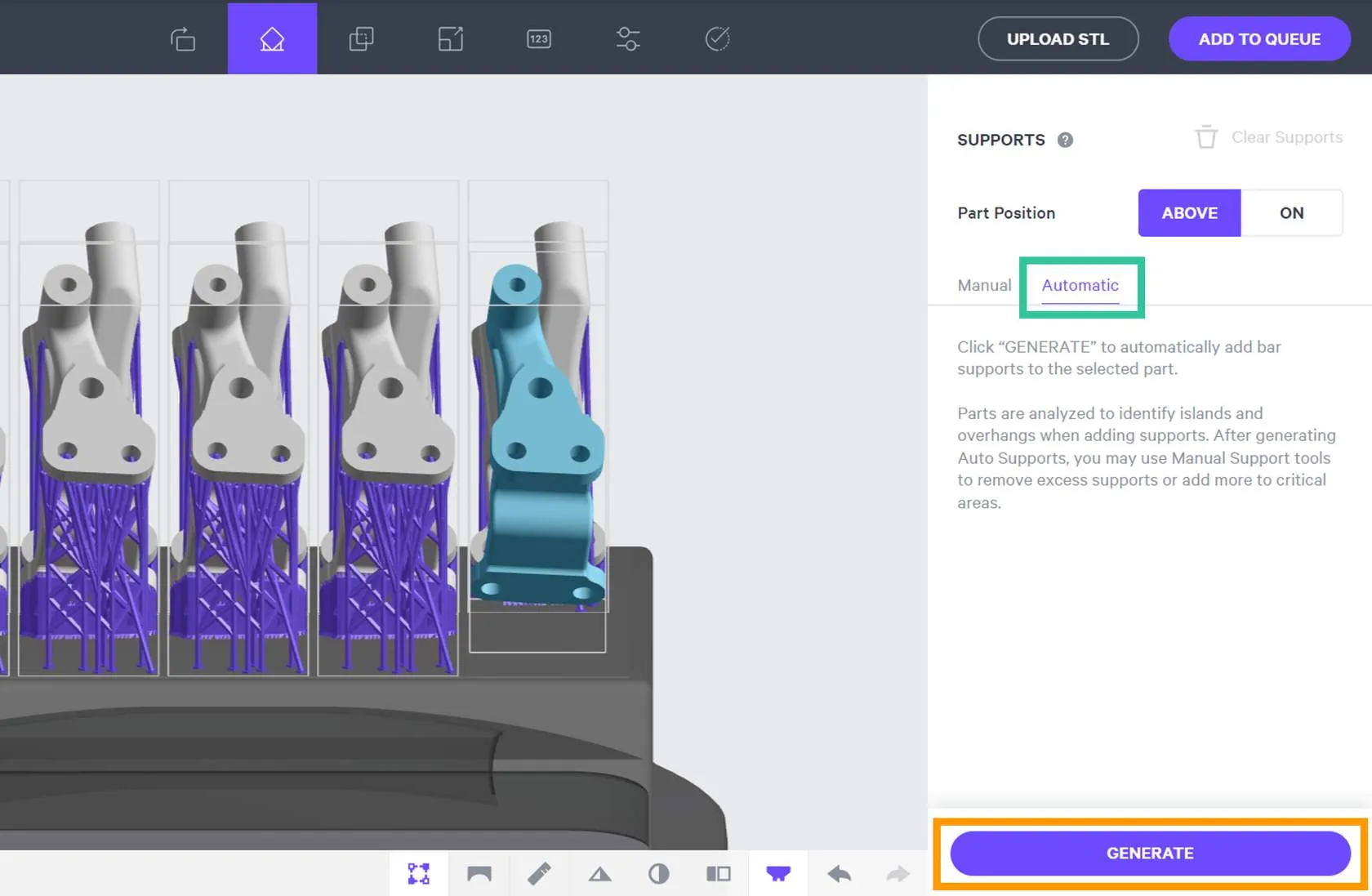The image size is (1372, 896).
Task: Switch to the Manual supports tab
Action: click(984, 285)
